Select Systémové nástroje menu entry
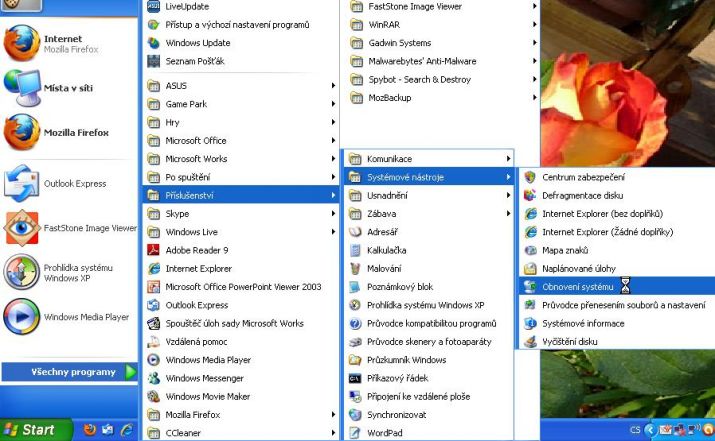 (x=429, y=177)
